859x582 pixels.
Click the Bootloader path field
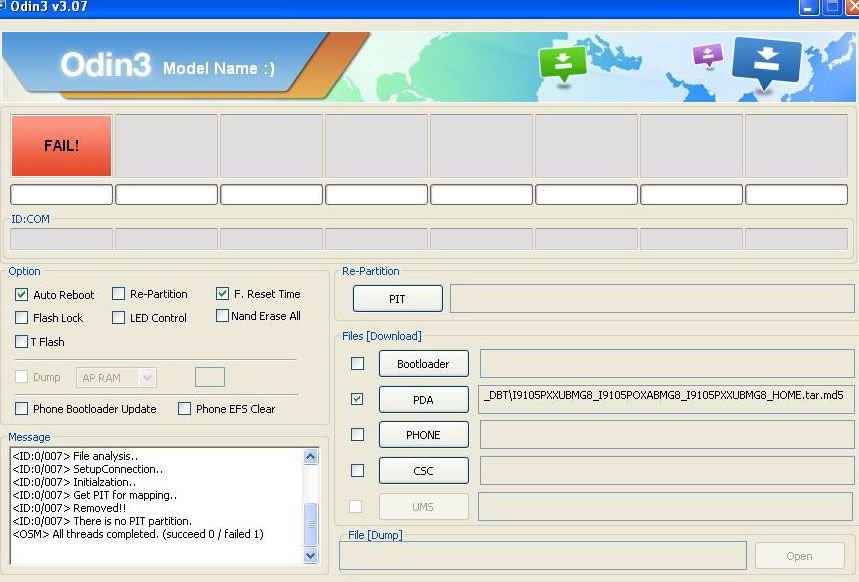[667, 363]
